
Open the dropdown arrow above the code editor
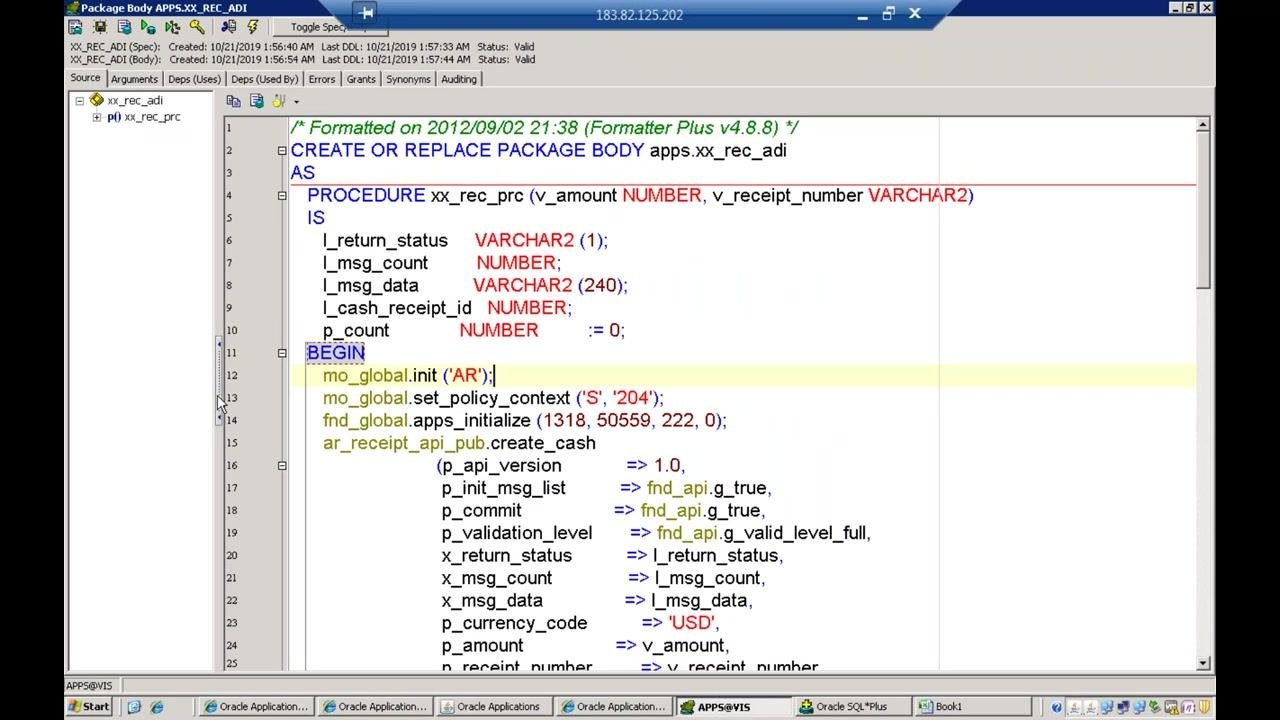click(296, 102)
